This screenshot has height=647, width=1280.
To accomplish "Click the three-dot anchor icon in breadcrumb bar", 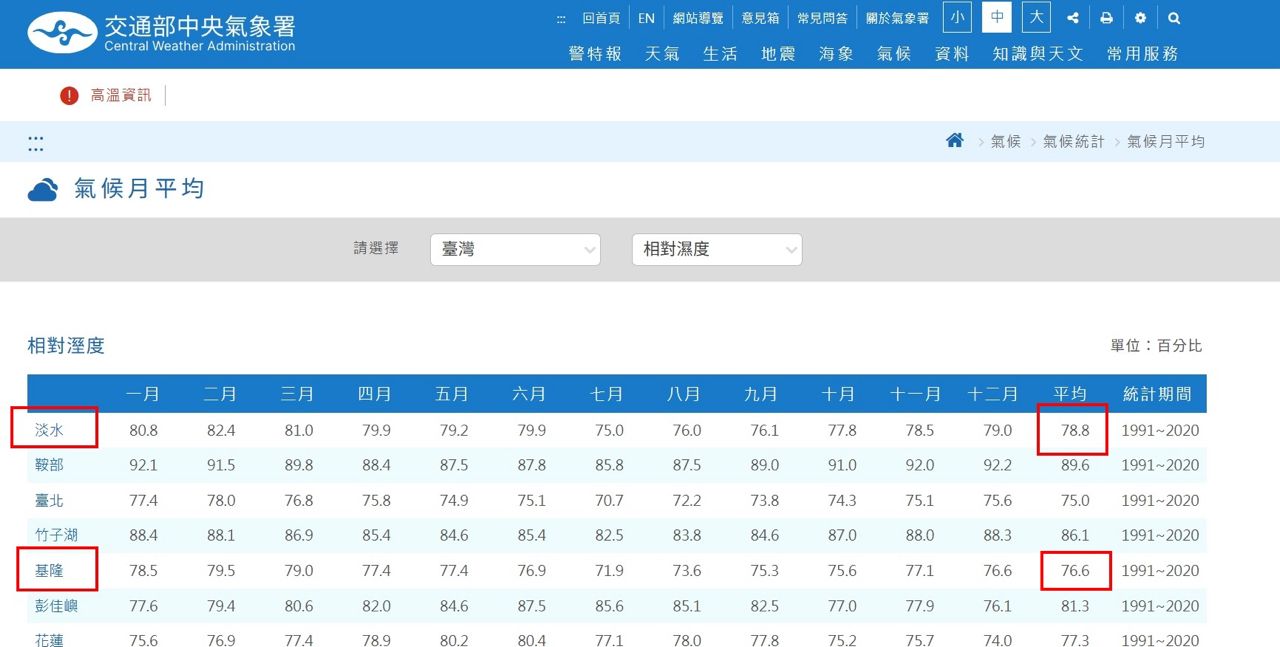I will (x=36, y=144).
